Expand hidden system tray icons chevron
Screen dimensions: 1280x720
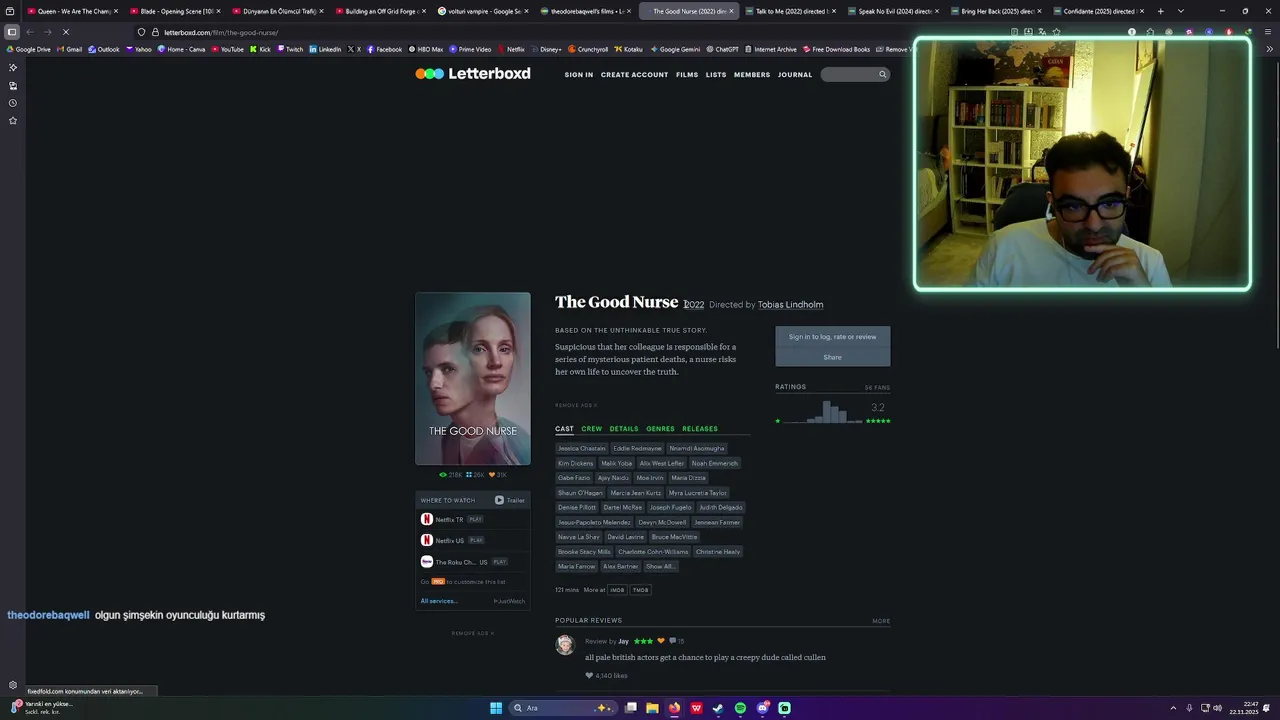pyautogui.click(x=1173, y=708)
